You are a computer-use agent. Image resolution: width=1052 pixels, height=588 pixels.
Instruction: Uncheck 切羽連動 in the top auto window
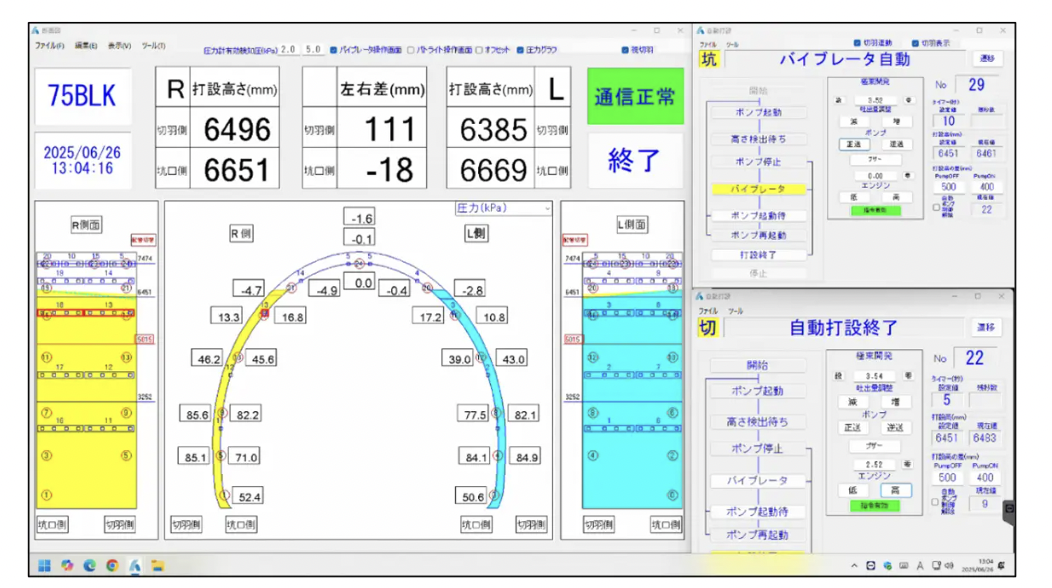pos(857,43)
